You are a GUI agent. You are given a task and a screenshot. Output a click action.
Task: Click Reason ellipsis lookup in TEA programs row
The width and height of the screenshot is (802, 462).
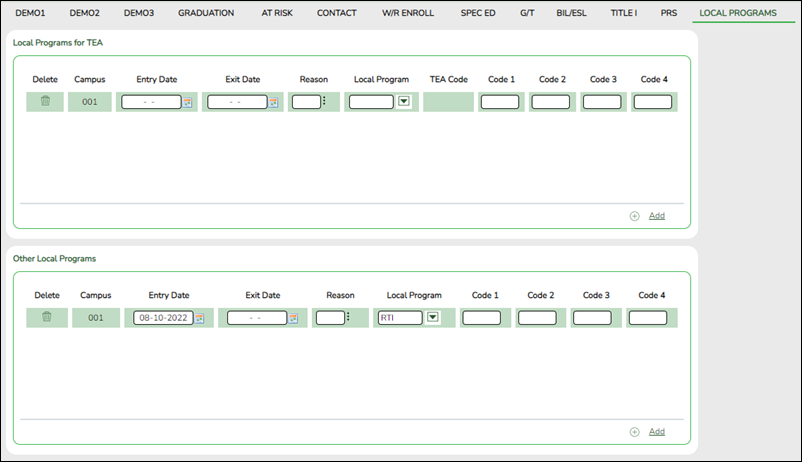(324, 101)
